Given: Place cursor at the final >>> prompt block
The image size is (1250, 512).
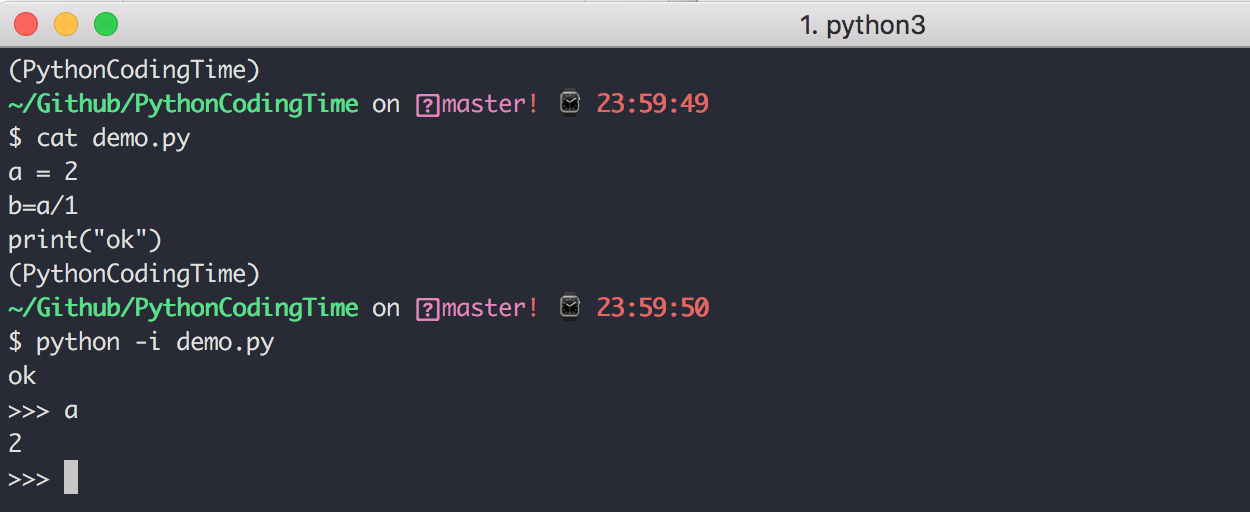Looking at the screenshot, I should click(x=70, y=478).
